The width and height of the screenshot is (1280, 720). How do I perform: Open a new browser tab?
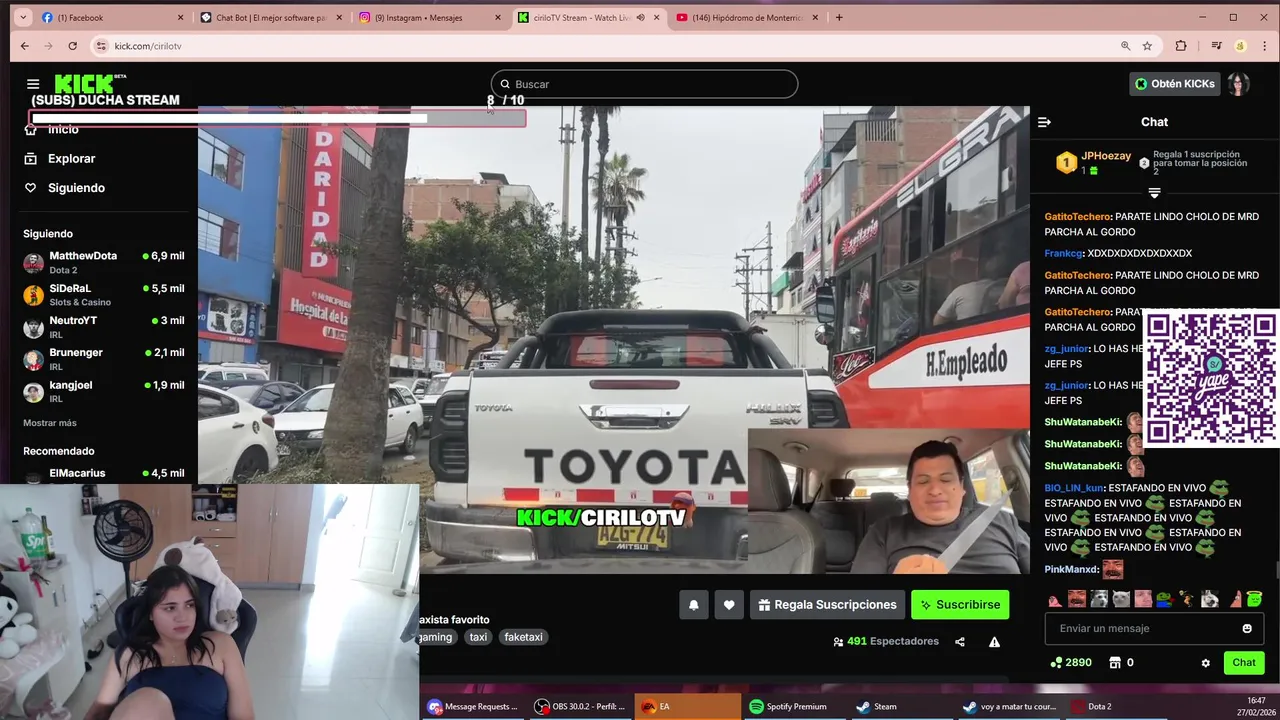tap(838, 17)
